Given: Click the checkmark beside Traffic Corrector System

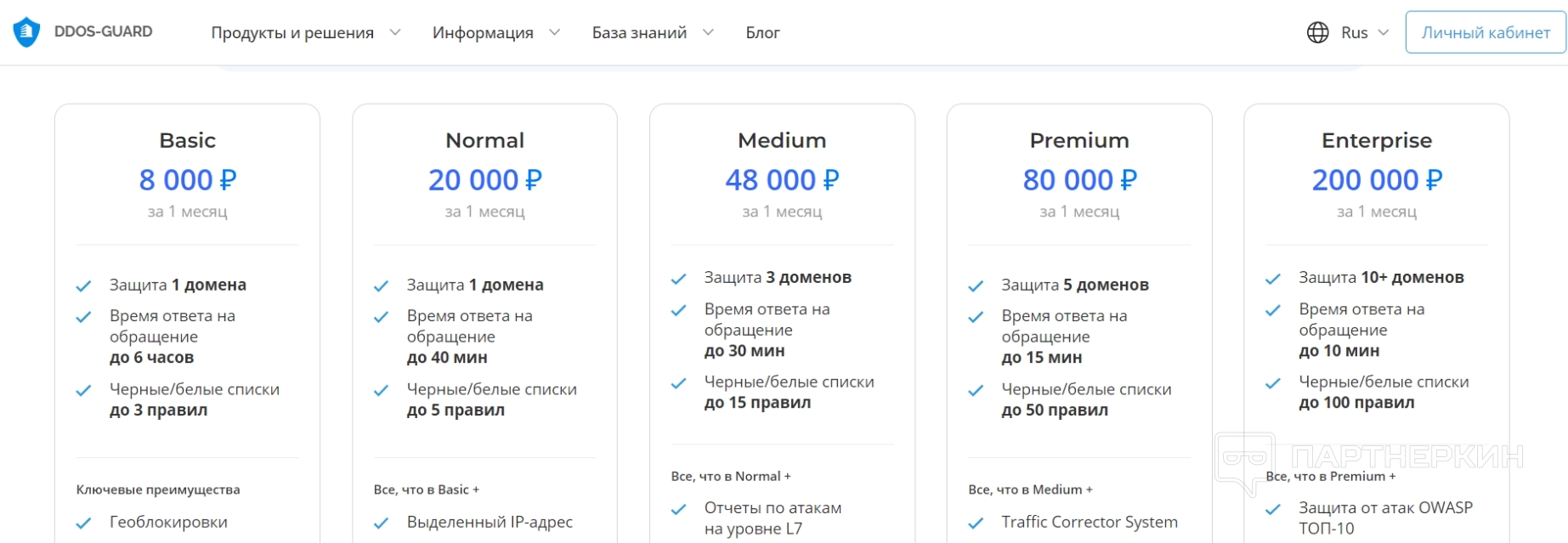Looking at the screenshot, I should [976, 523].
